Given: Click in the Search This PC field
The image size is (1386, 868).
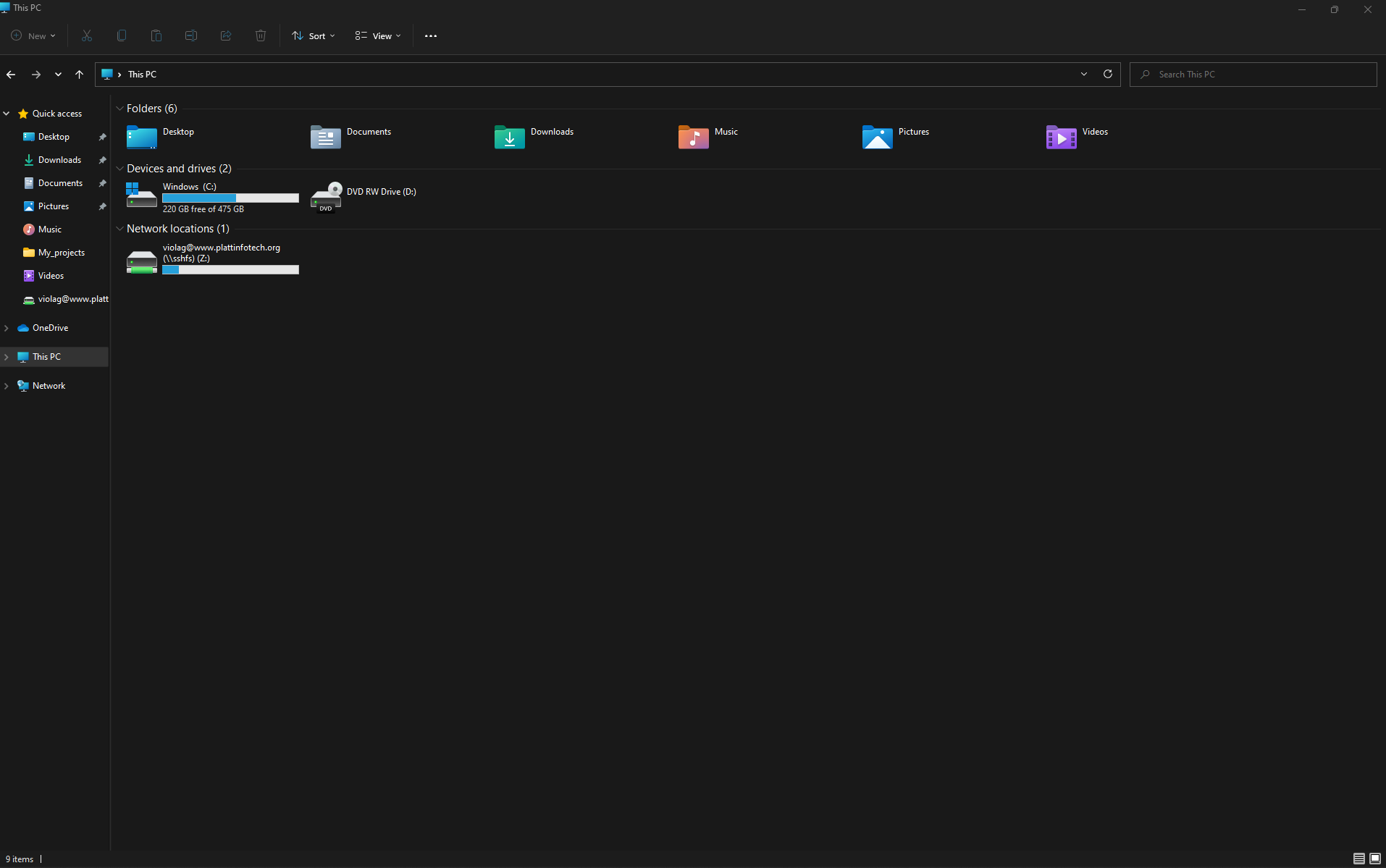Looking at the screenshot, I should pyautogui.click(x=1253, y=75).
